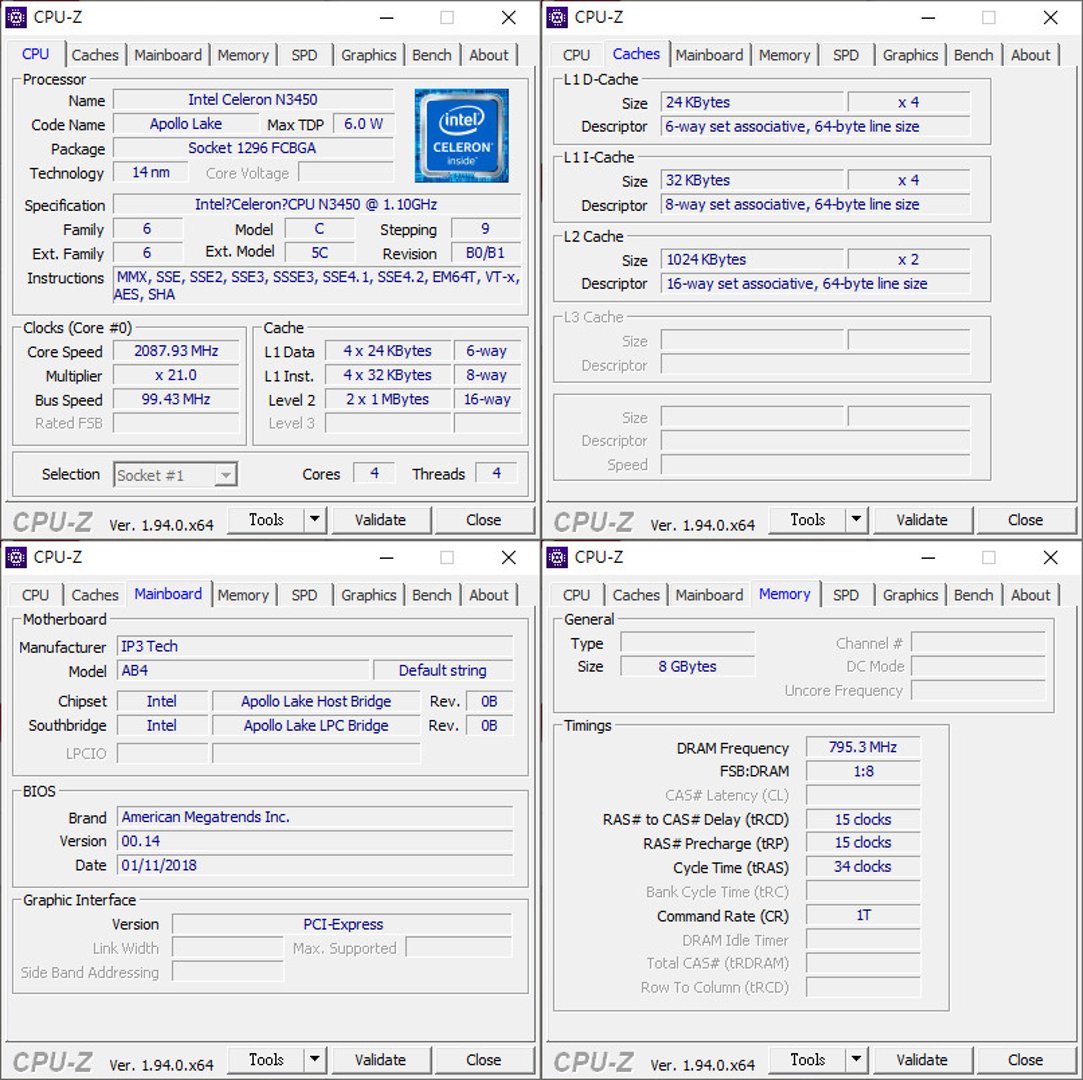
Task: Open the SPD tab in the Memory window
Action: [x=846, y=595]
